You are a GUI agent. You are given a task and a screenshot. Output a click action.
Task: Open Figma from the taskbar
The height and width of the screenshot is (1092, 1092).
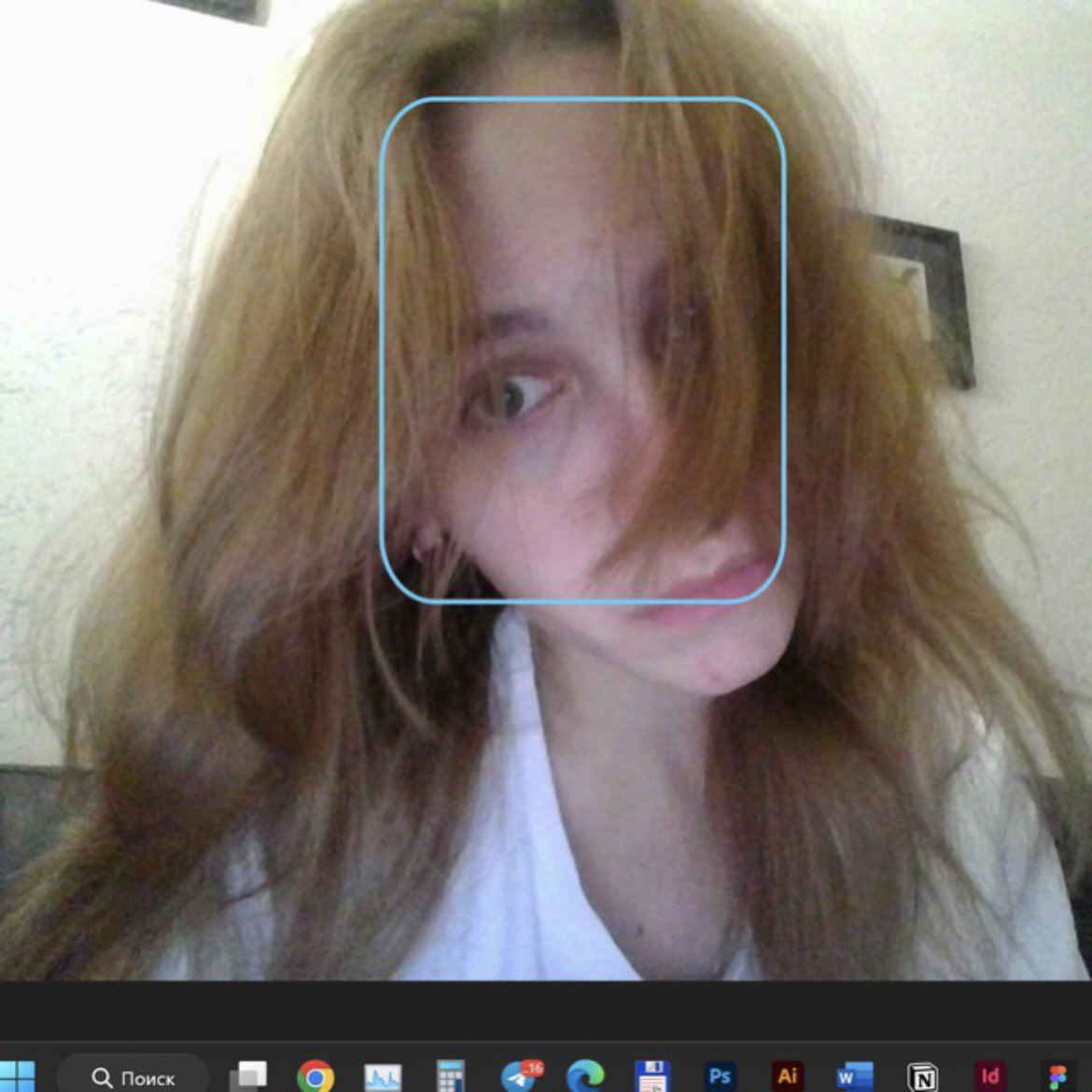(1057, 1077)
